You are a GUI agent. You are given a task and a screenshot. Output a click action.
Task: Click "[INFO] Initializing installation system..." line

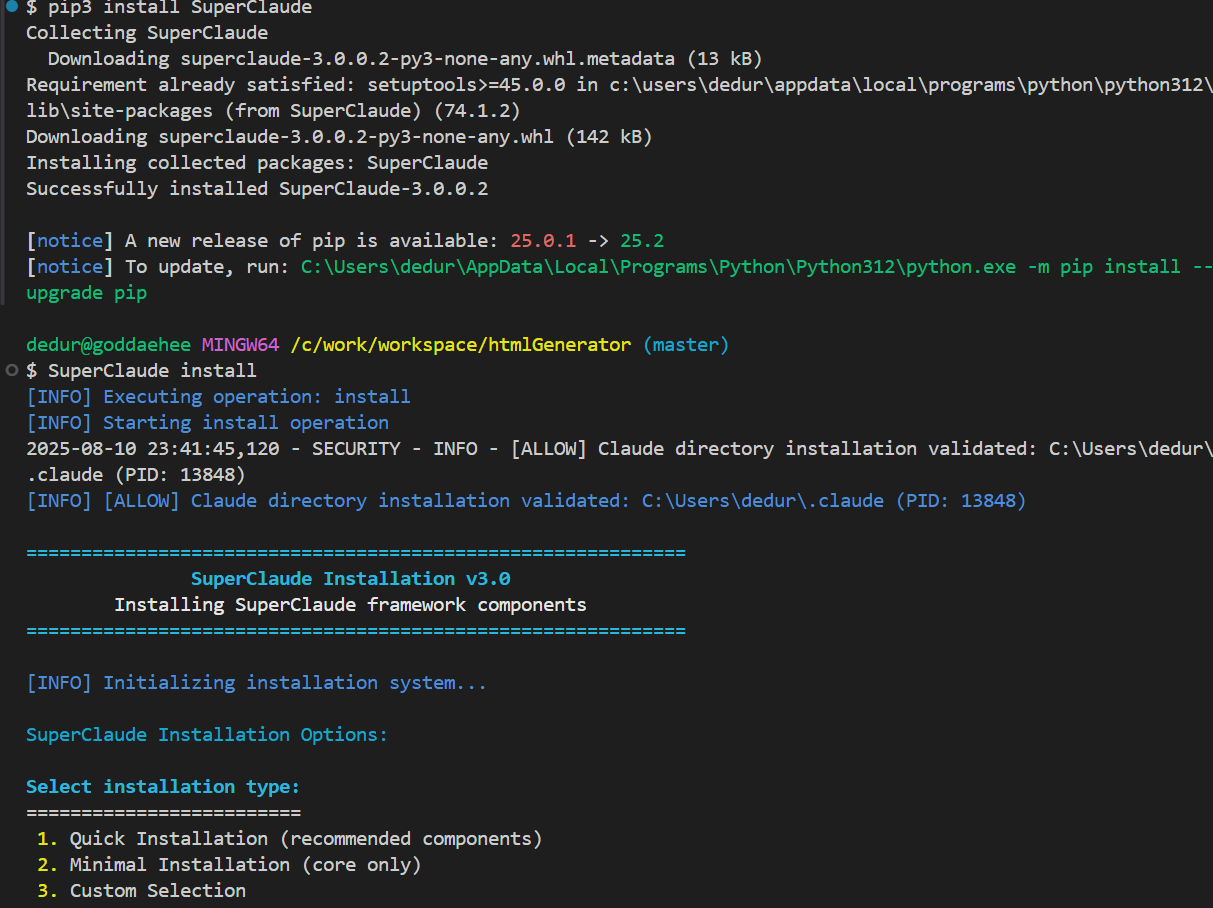point(257,683)
